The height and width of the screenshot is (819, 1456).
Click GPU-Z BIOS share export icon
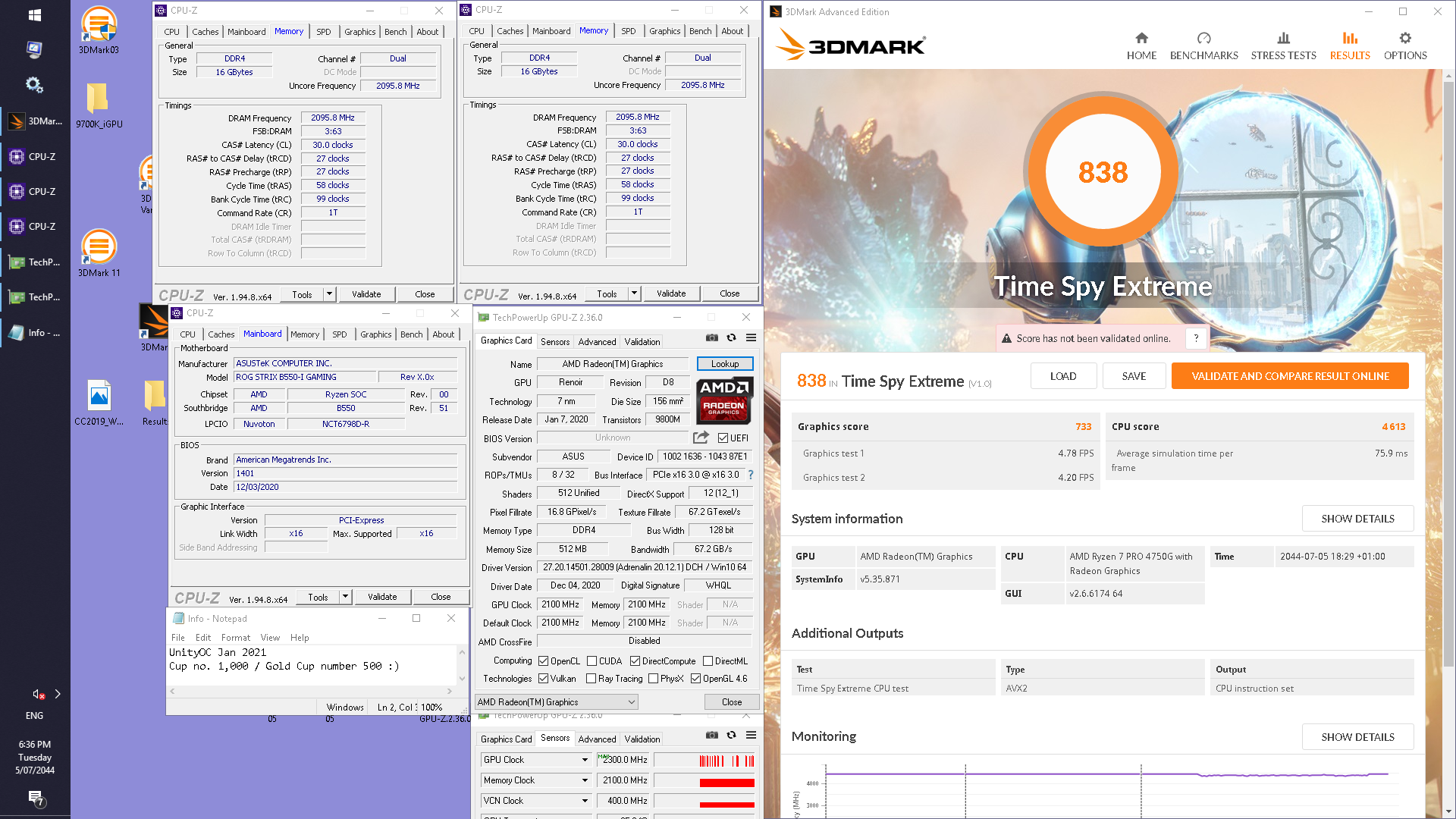[x=701, y=438]
